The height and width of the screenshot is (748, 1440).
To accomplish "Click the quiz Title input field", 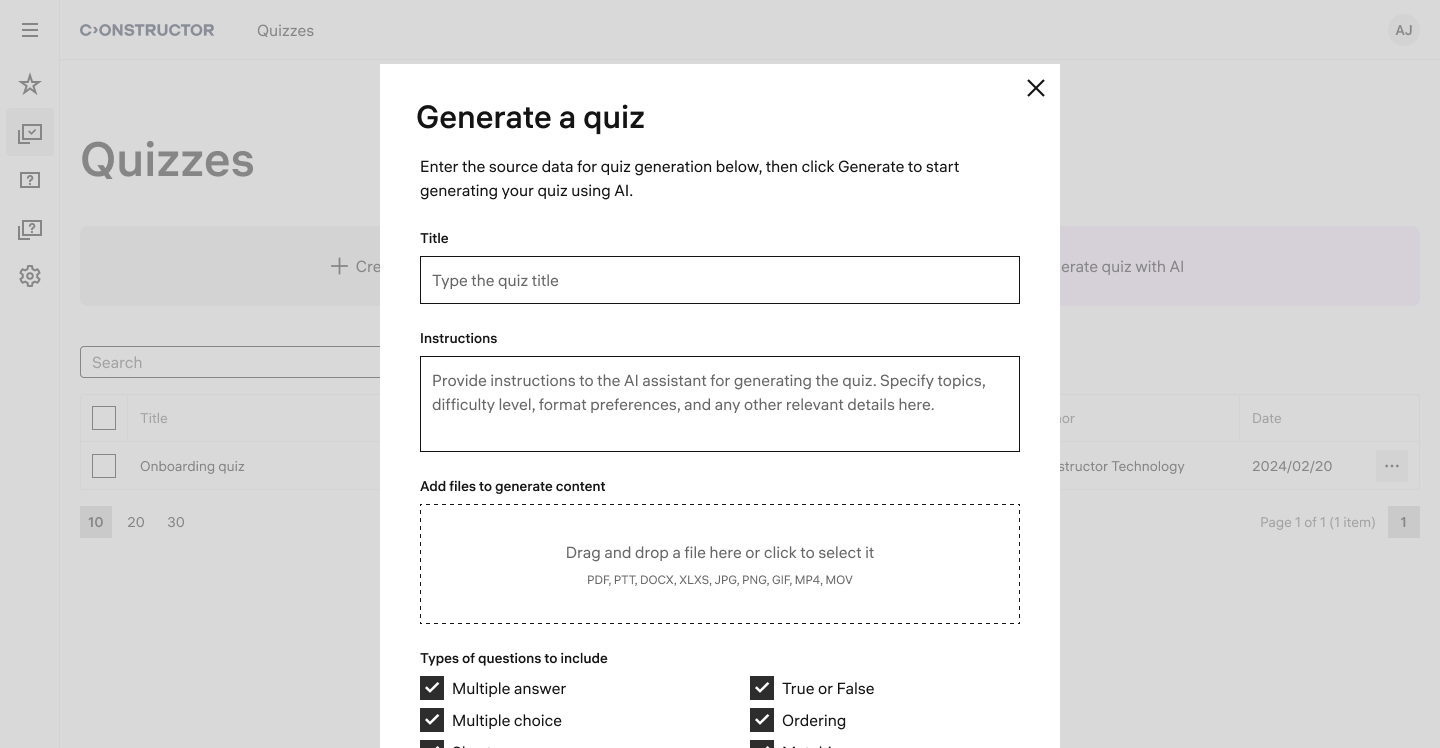I will click(720, 280).
